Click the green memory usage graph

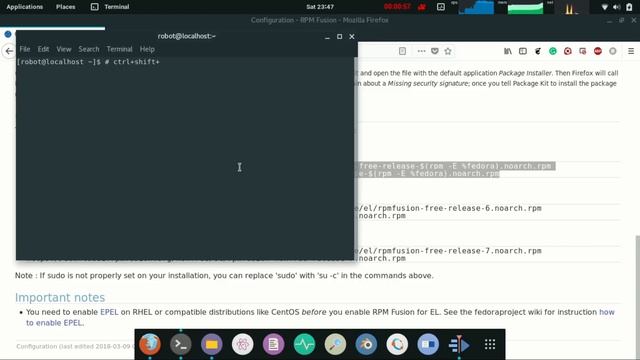click(x=525, y=7)
